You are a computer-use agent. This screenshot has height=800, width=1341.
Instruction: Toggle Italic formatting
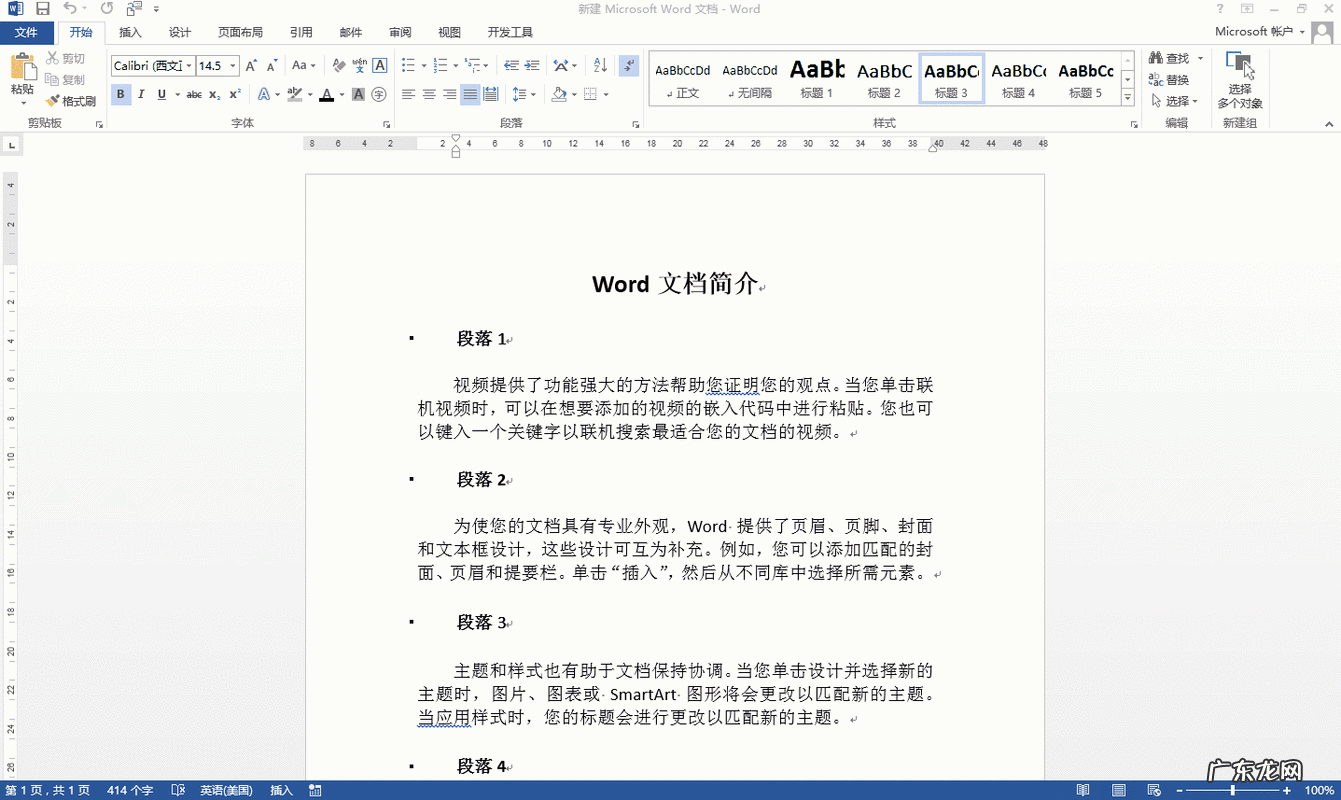[x=141, y=95]
